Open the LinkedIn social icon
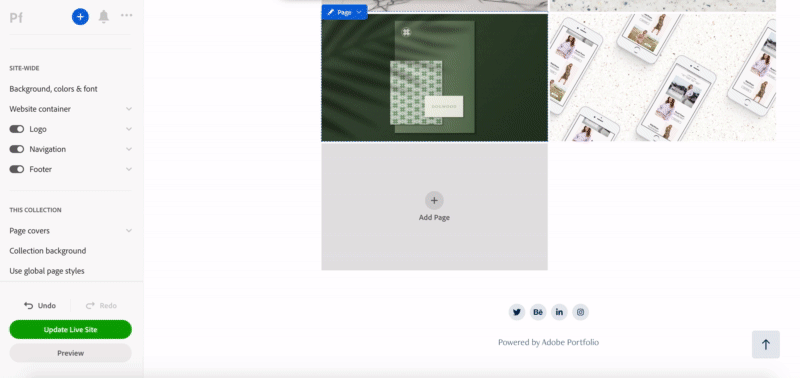Screen dimensions: 800x378 click(559, 312)
